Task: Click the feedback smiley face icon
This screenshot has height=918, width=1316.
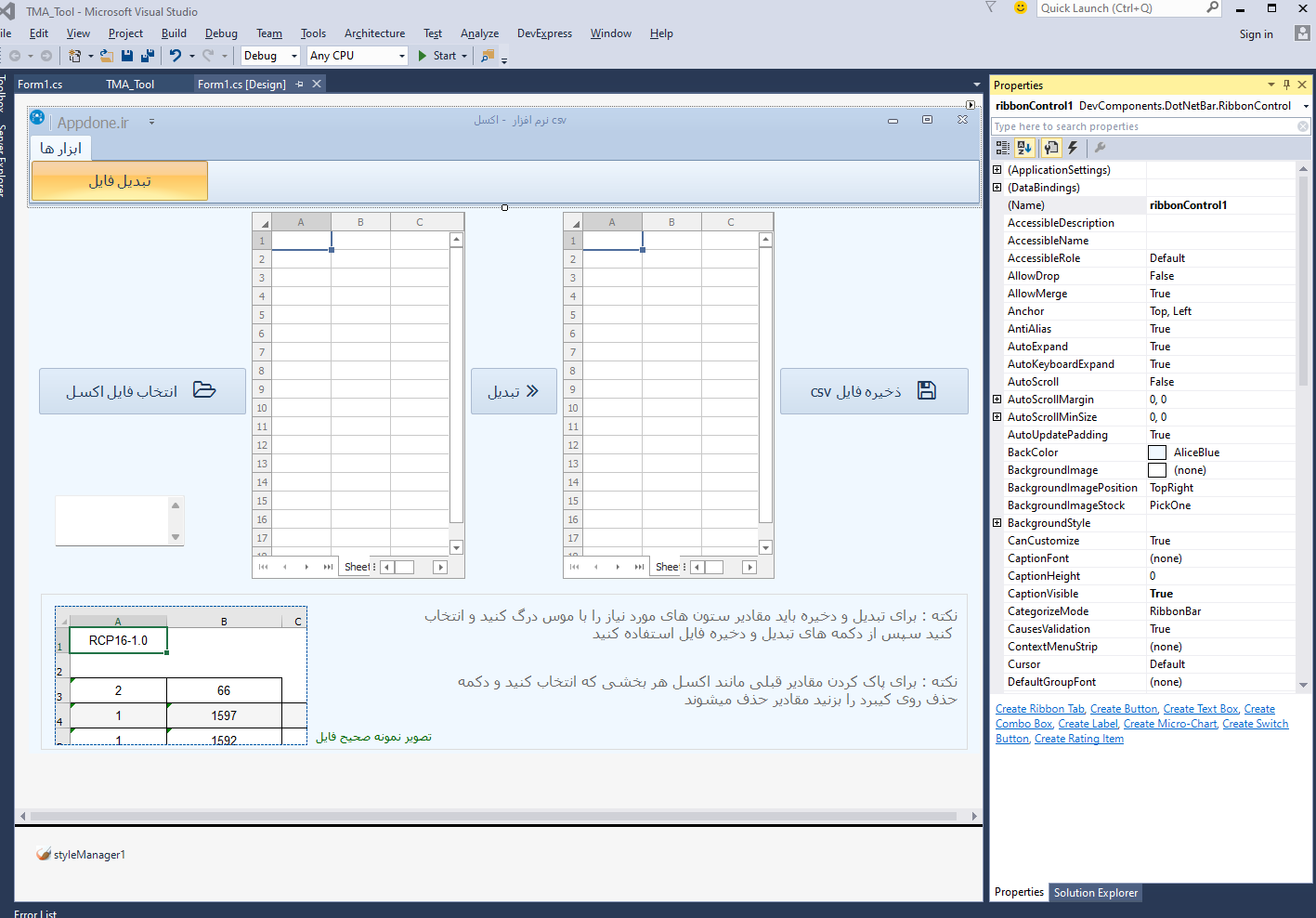Action: (x=1020, y=8)
